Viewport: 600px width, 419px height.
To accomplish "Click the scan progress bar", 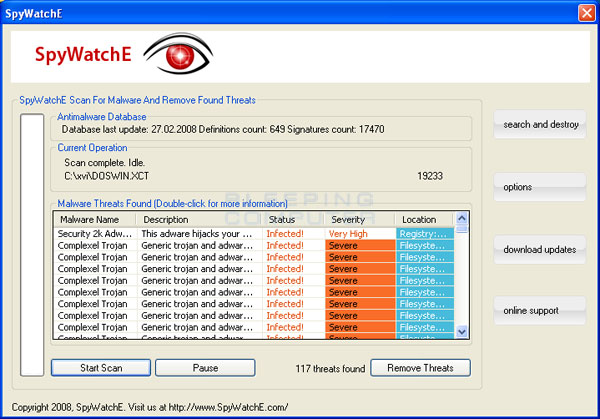I will pos(32,245).
